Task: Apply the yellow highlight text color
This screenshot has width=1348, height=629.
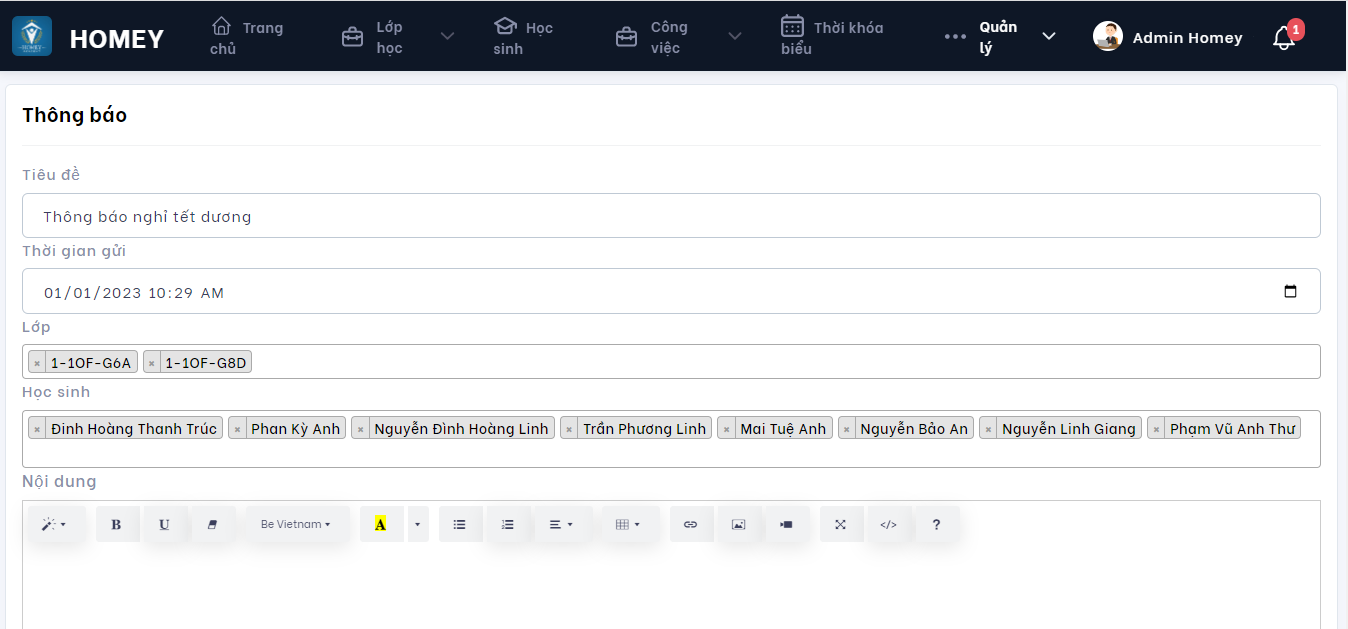Action: pos(380,524)
